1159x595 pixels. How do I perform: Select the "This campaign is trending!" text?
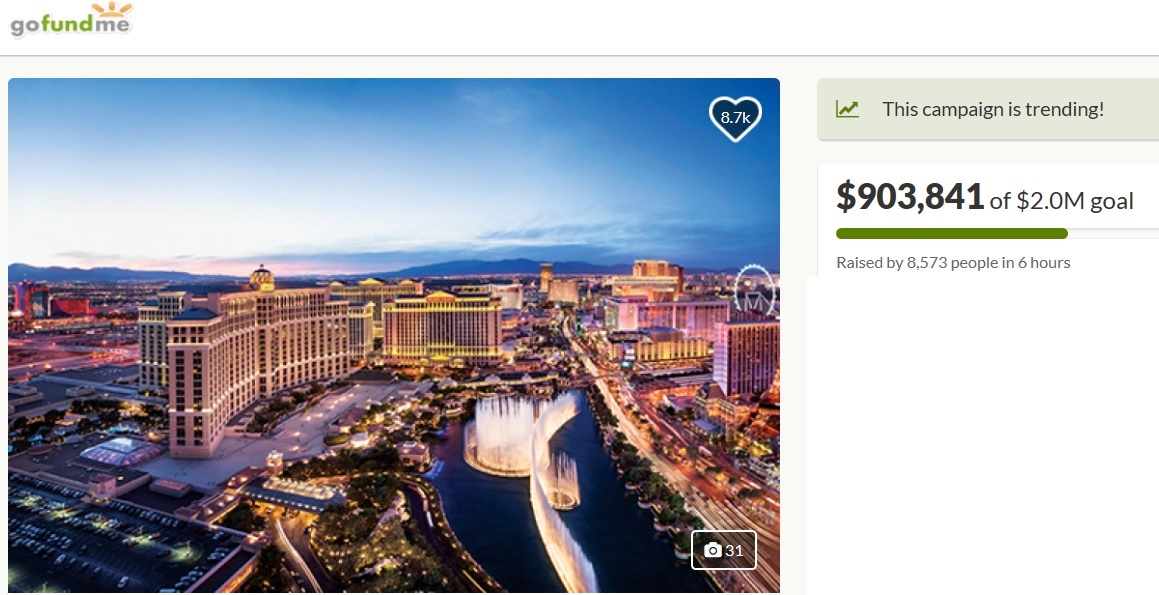pos(993,109)
